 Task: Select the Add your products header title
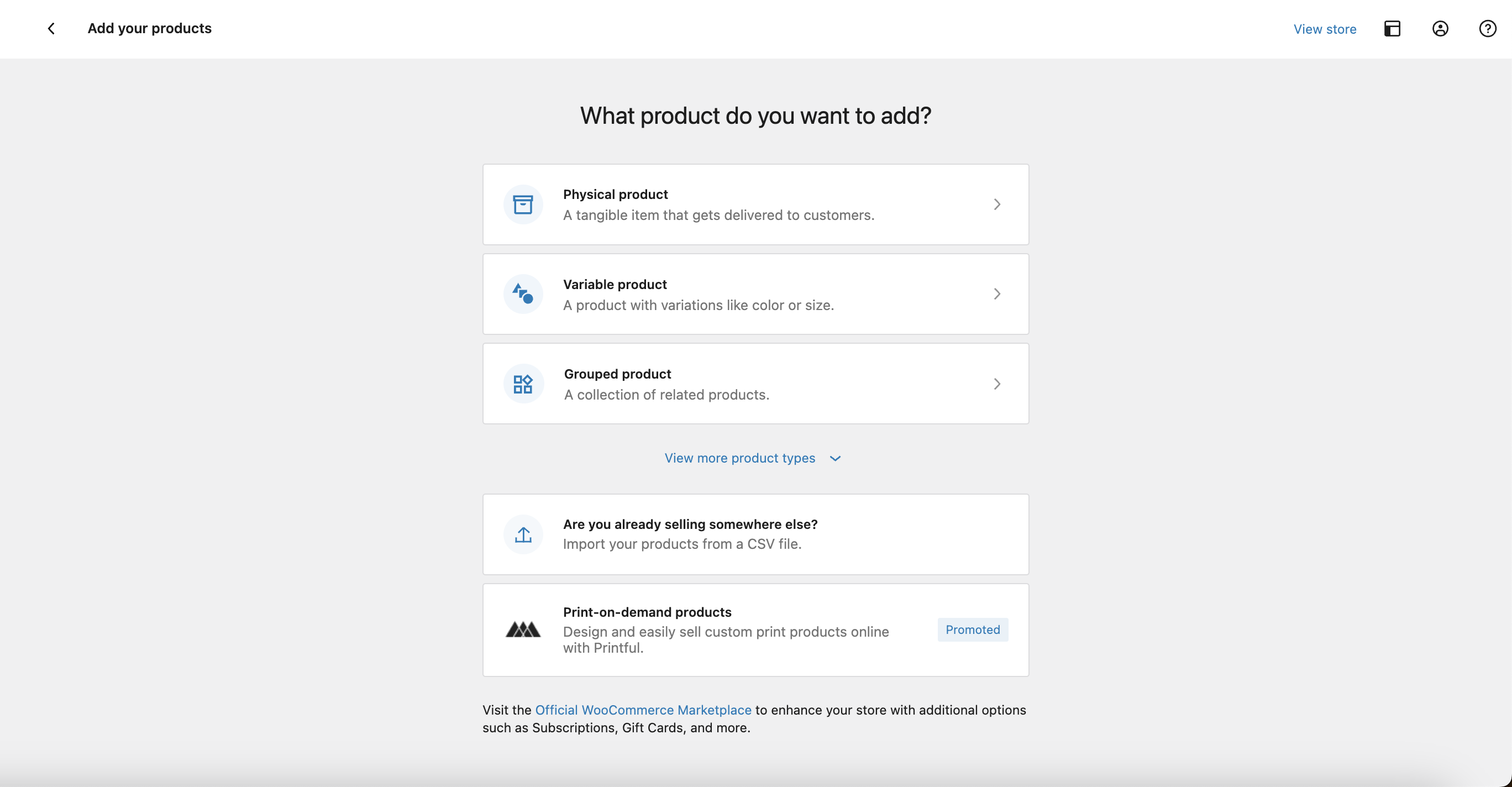[x=150, y=28]
